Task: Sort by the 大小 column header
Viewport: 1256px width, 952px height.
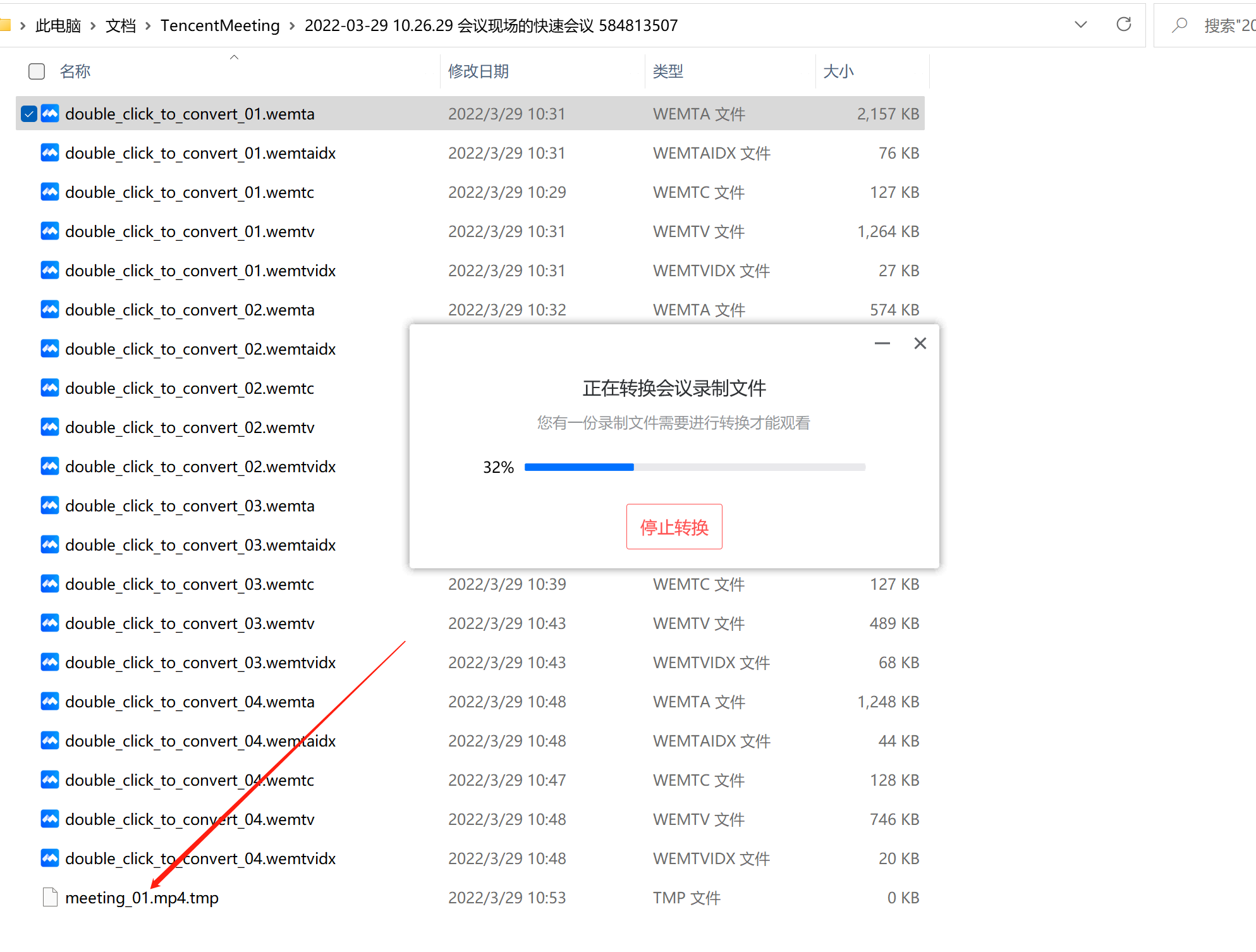Action: [x=838, y=71]
